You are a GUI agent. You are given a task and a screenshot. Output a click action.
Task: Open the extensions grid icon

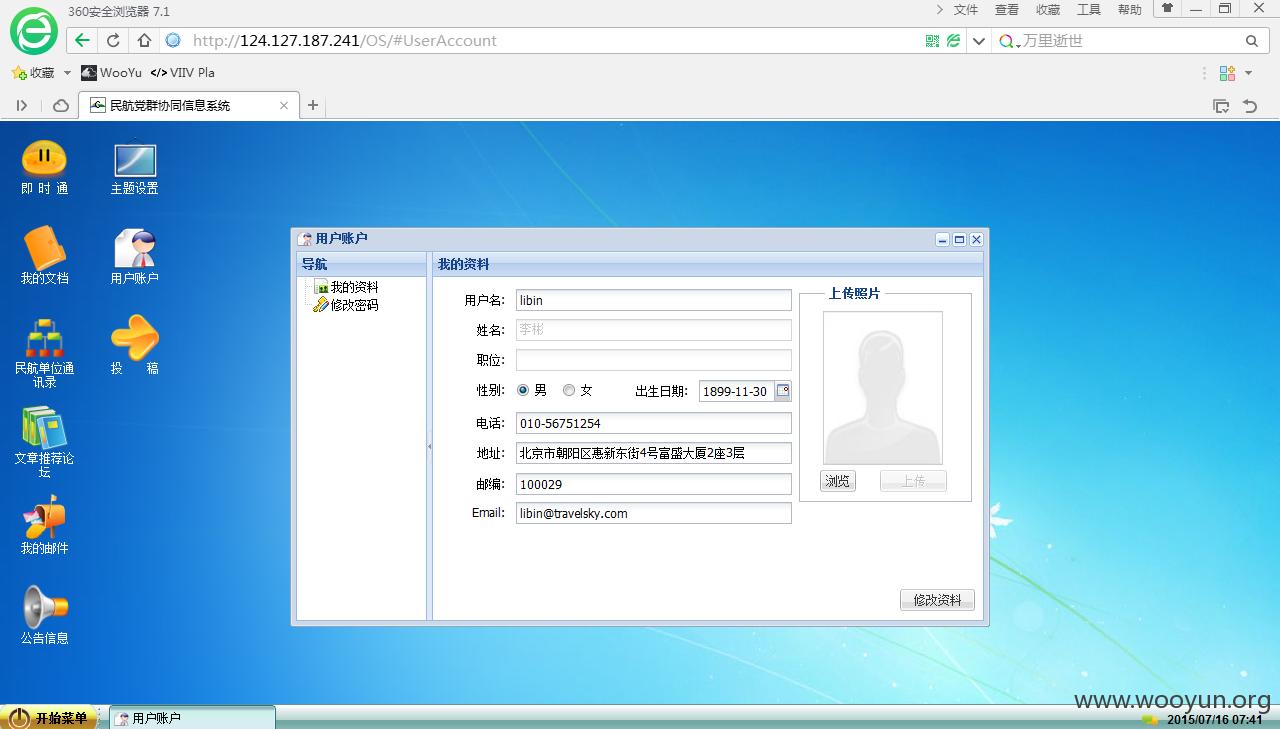click(x=1227, y=73)
